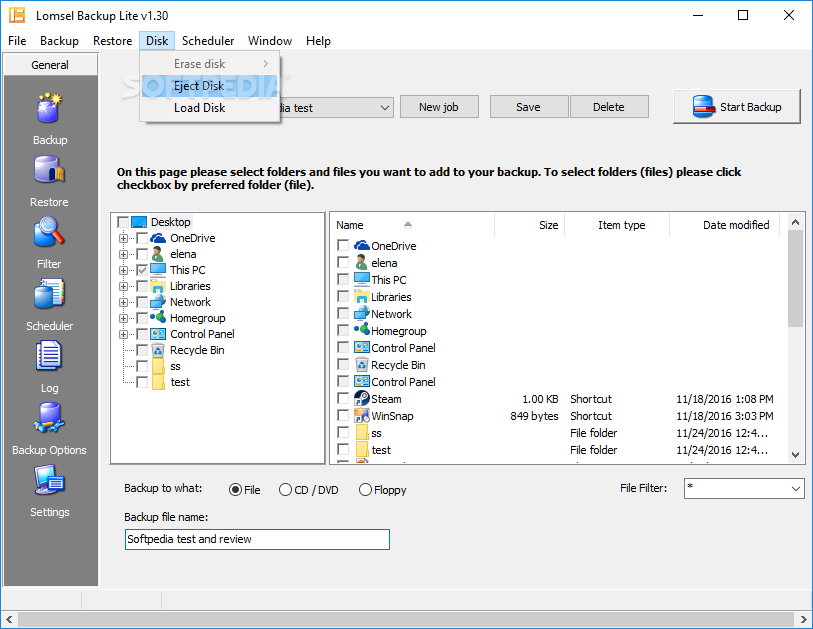
Task: Click the elena user icon in folder tree
Action: pos(158,254)
